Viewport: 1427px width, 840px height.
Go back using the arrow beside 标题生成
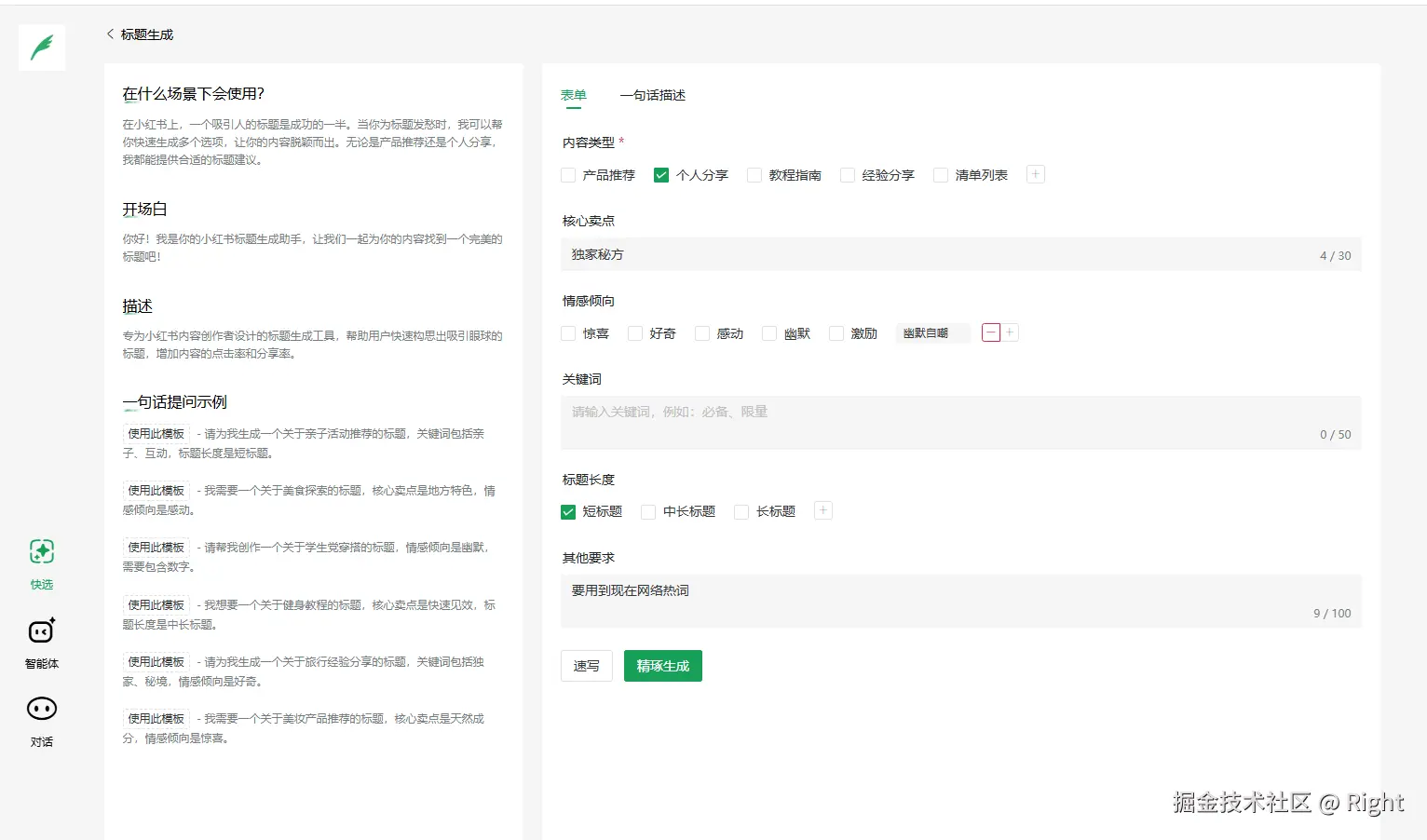point(110,34)
